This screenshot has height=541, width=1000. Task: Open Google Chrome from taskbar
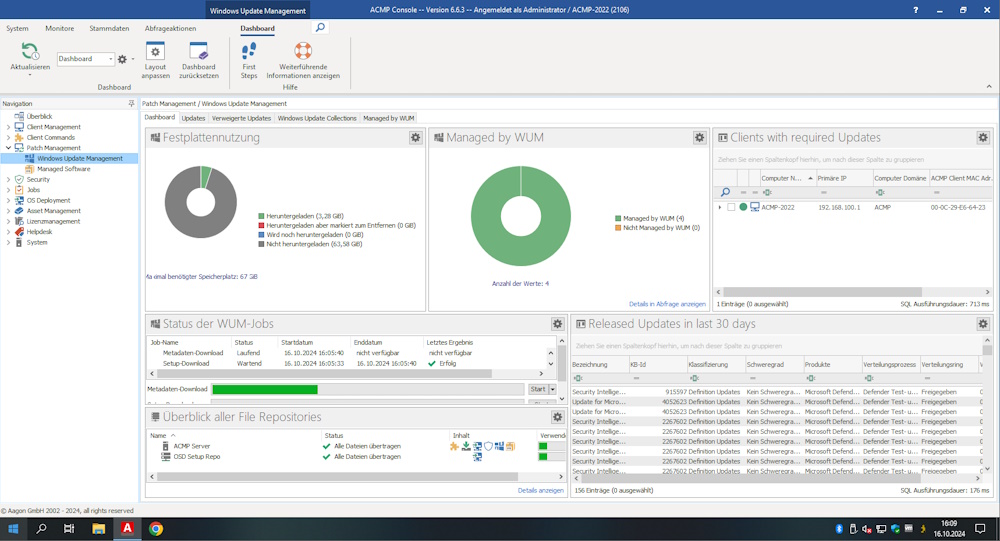(x=156, y=528)
